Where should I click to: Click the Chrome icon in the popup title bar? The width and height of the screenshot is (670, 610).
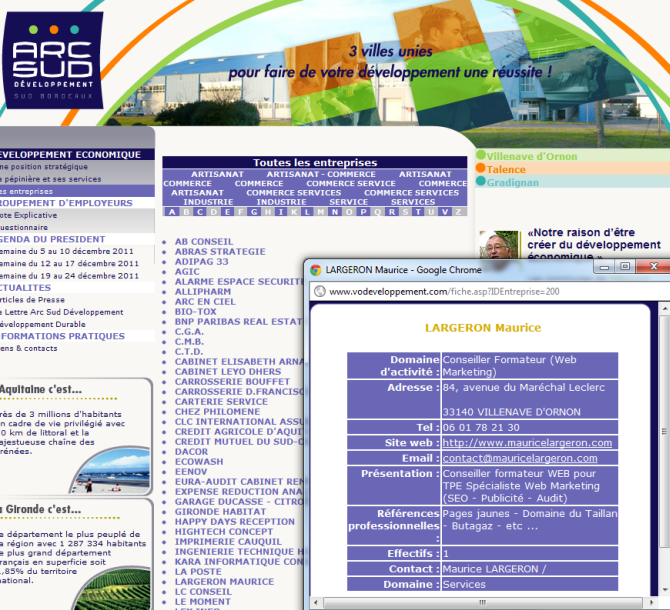click(x=316, y=270)
